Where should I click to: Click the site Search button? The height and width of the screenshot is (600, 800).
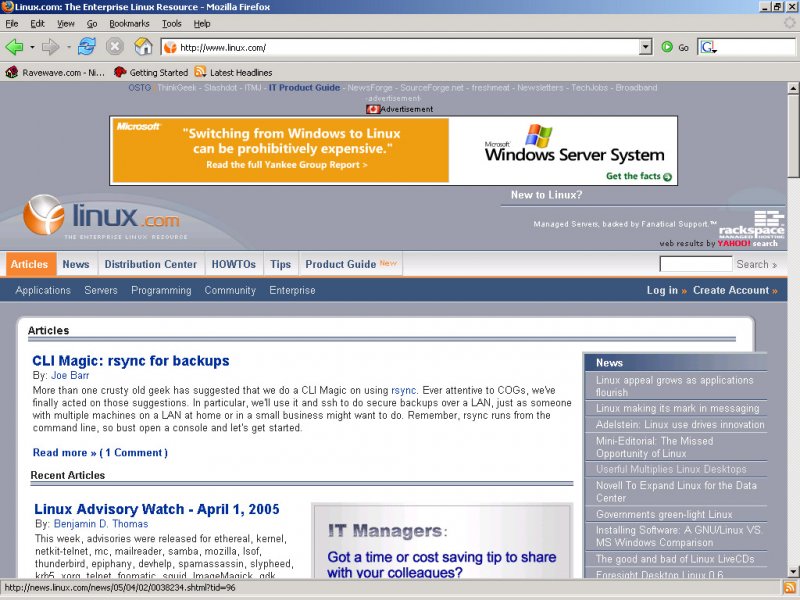[x=757, y=264]
